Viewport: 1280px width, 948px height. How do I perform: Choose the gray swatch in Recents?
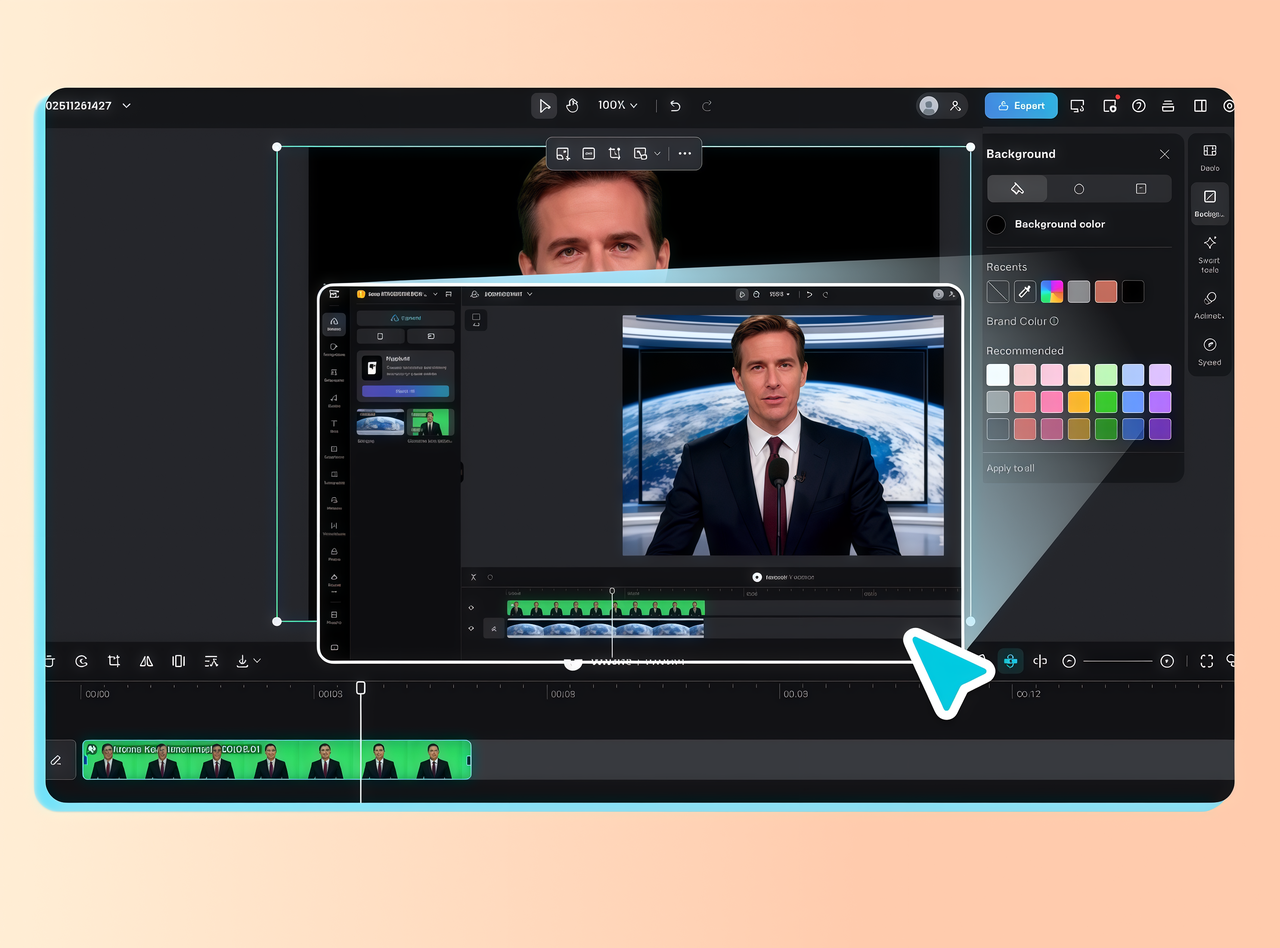(x=1079, y=292)
